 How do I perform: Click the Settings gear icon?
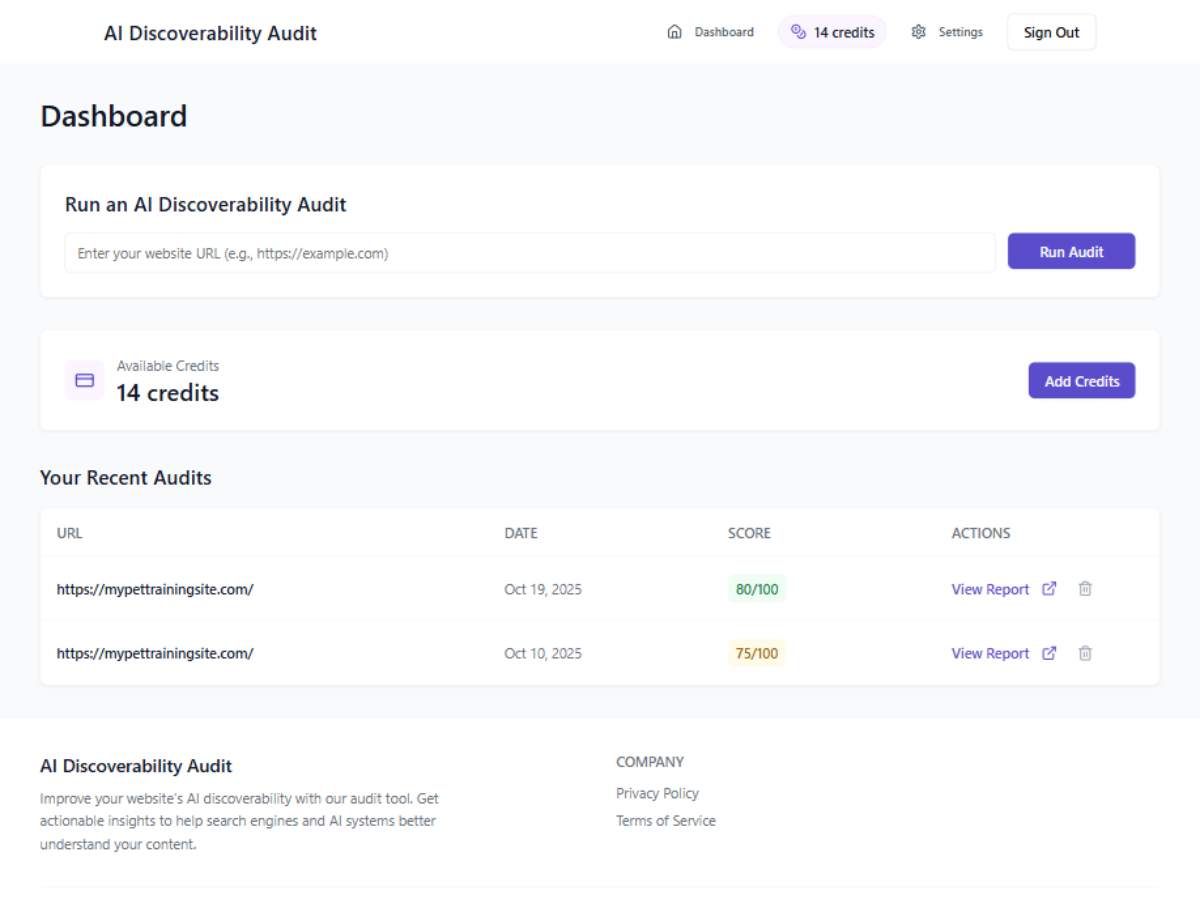[x=919, y=32]
